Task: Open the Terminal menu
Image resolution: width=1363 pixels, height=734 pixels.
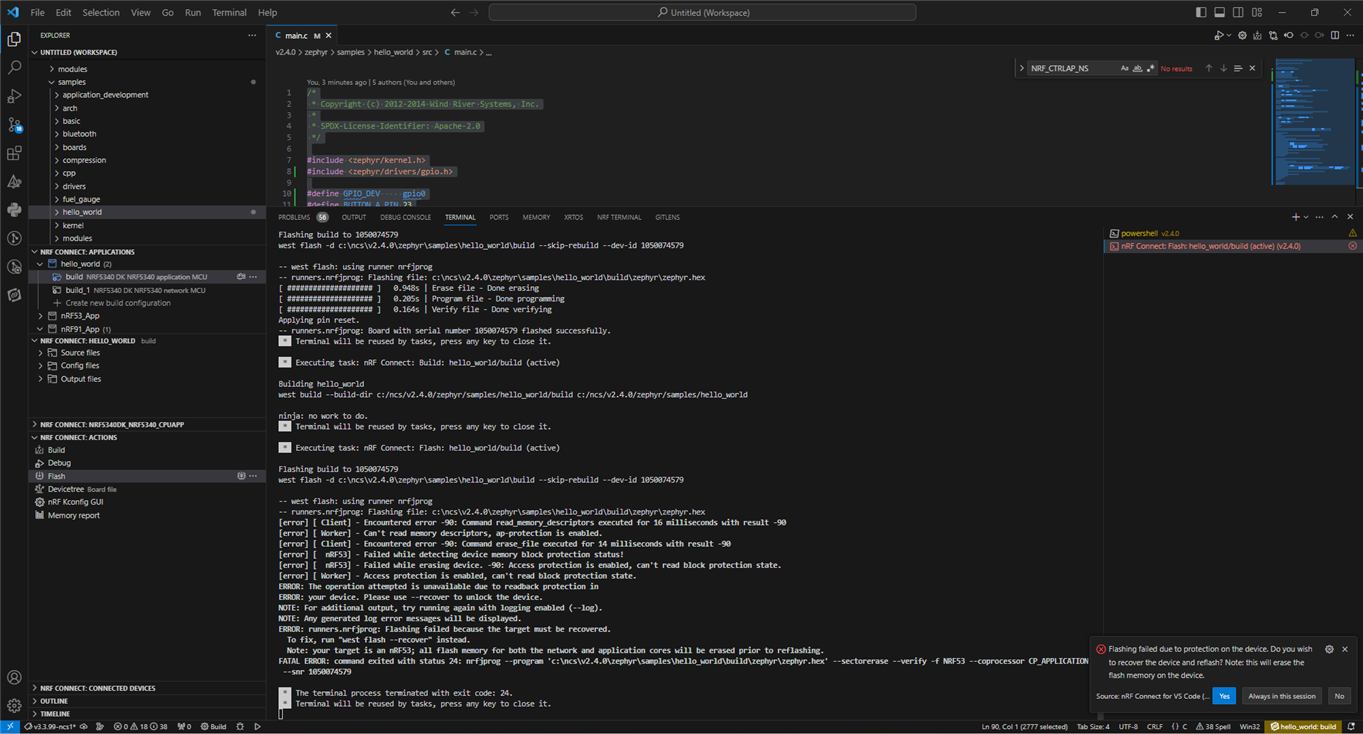Action: [x=229, y=13]
